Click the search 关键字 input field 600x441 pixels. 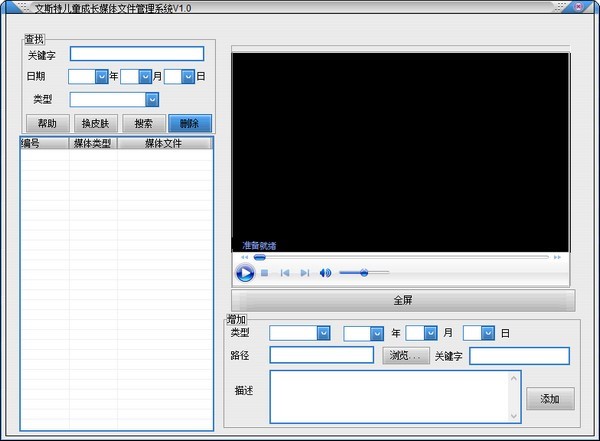click(x=136, y=54)
